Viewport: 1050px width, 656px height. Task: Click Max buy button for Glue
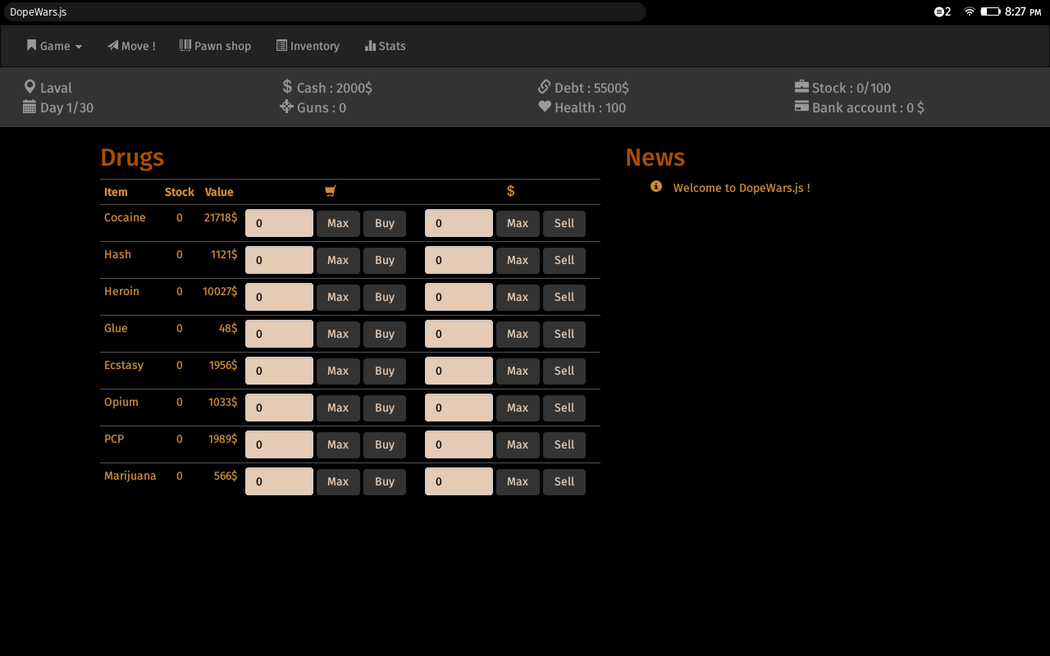point(338,334)
